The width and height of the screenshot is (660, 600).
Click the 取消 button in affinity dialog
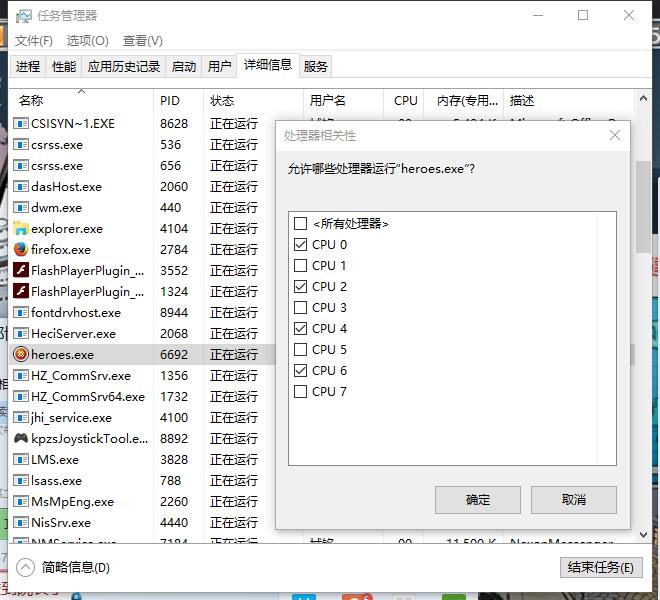click(574, 500)
